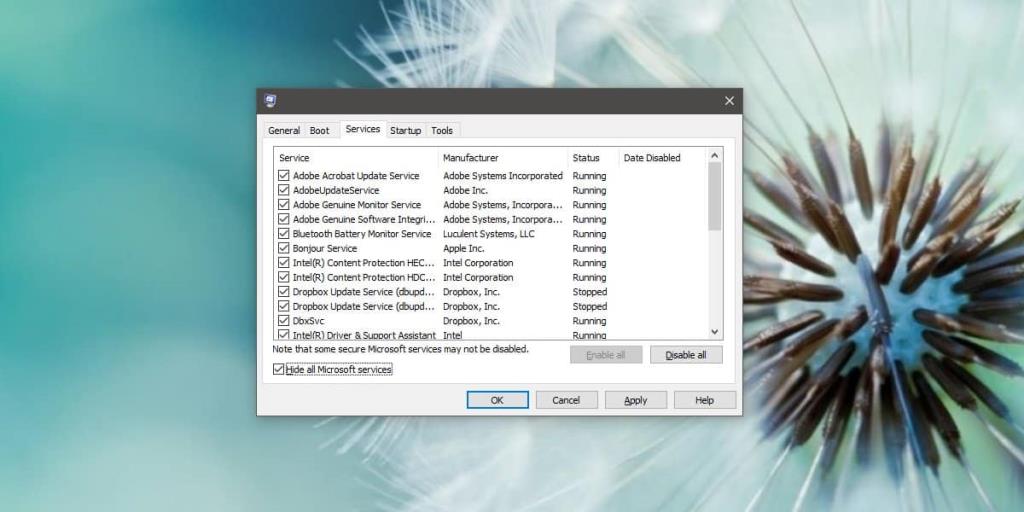Sort by the Service column header
The image size is (1024, 512).
[x=356, y=158]
